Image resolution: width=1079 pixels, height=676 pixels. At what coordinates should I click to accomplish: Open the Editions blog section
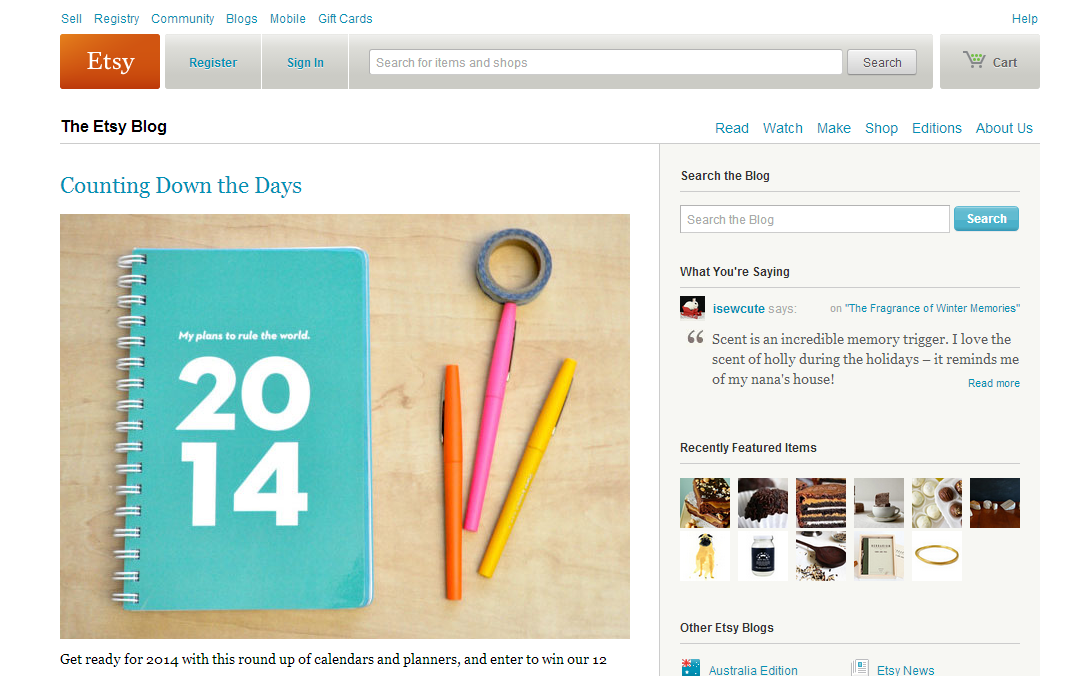point(937,128)
